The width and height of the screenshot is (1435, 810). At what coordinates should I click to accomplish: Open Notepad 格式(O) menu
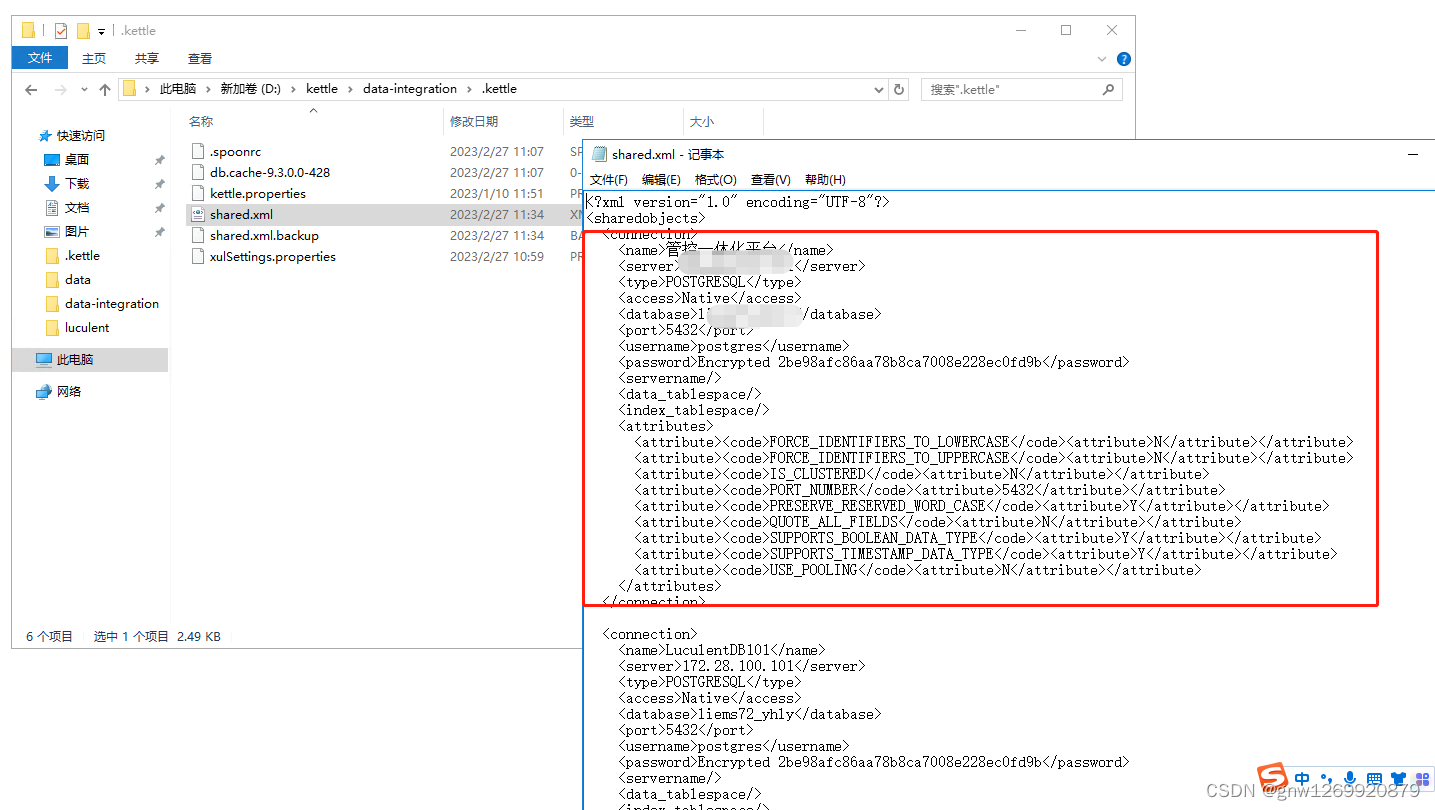click(x=715, y=180)
